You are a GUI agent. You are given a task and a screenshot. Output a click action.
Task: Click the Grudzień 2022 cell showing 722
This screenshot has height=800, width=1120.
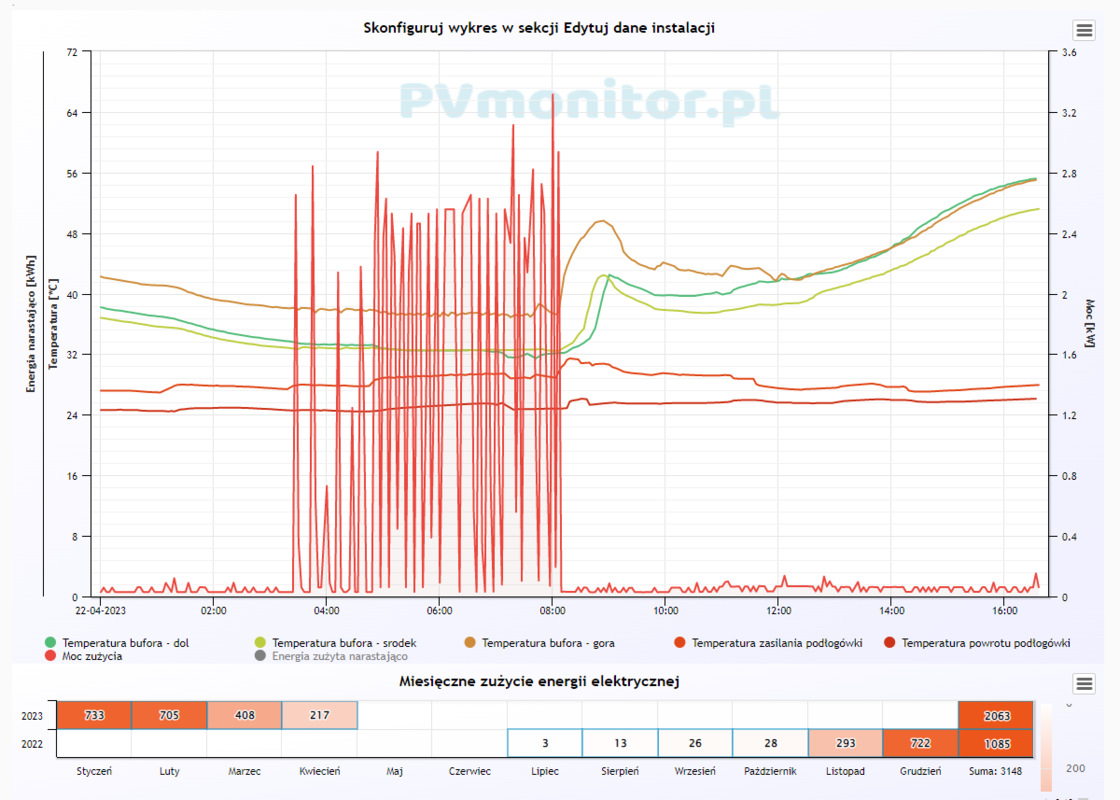coord(920,743)
